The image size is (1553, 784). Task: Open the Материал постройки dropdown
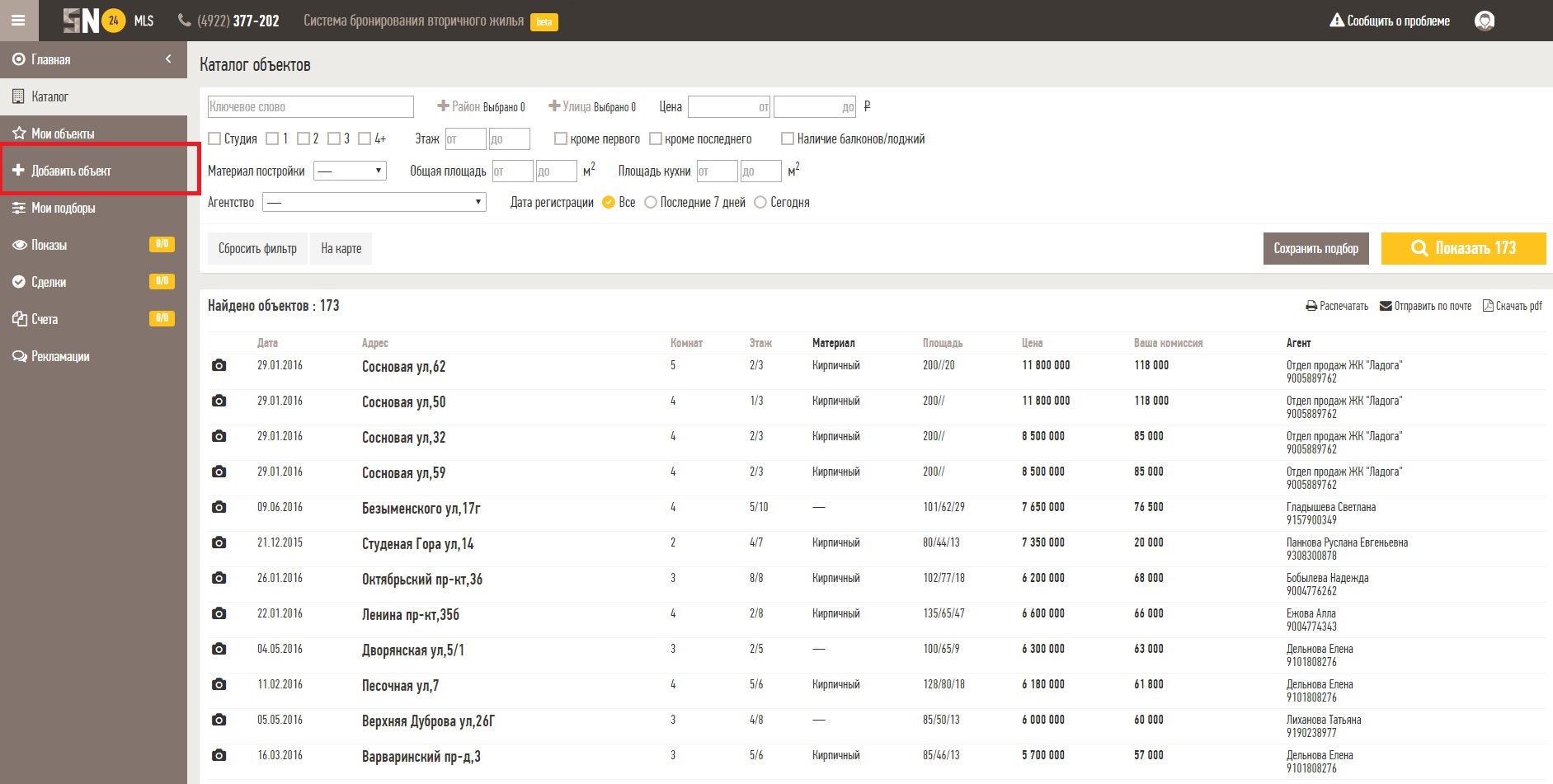click(350, 171)
